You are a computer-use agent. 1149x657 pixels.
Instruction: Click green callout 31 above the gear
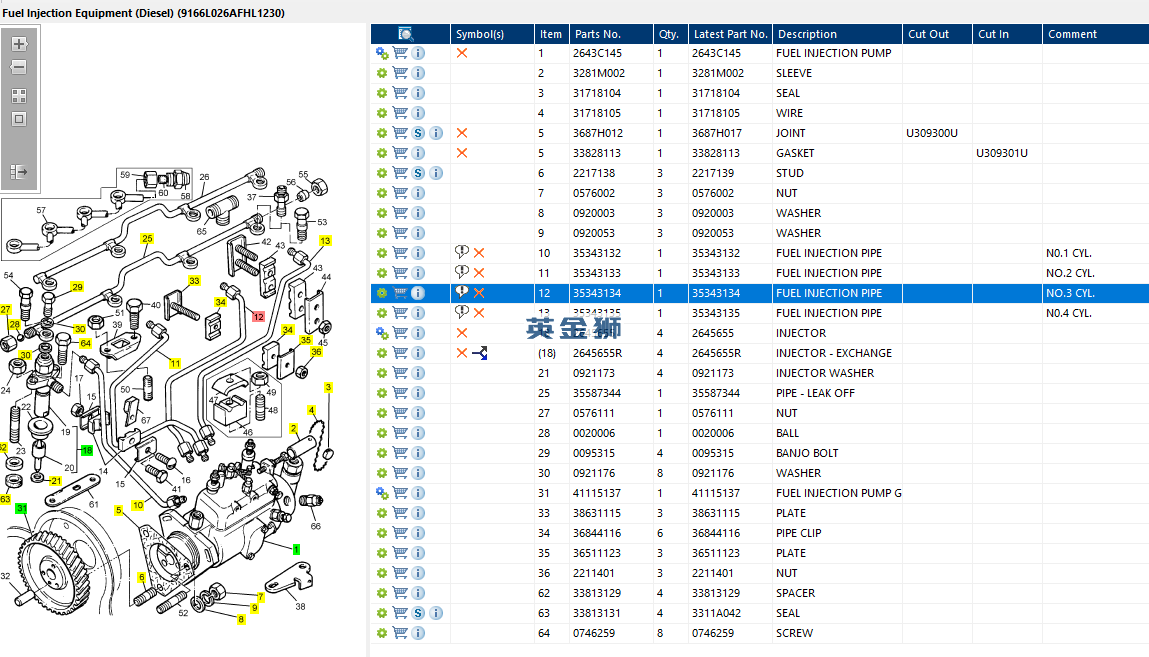pyautogui.click(x=22, y=508)
